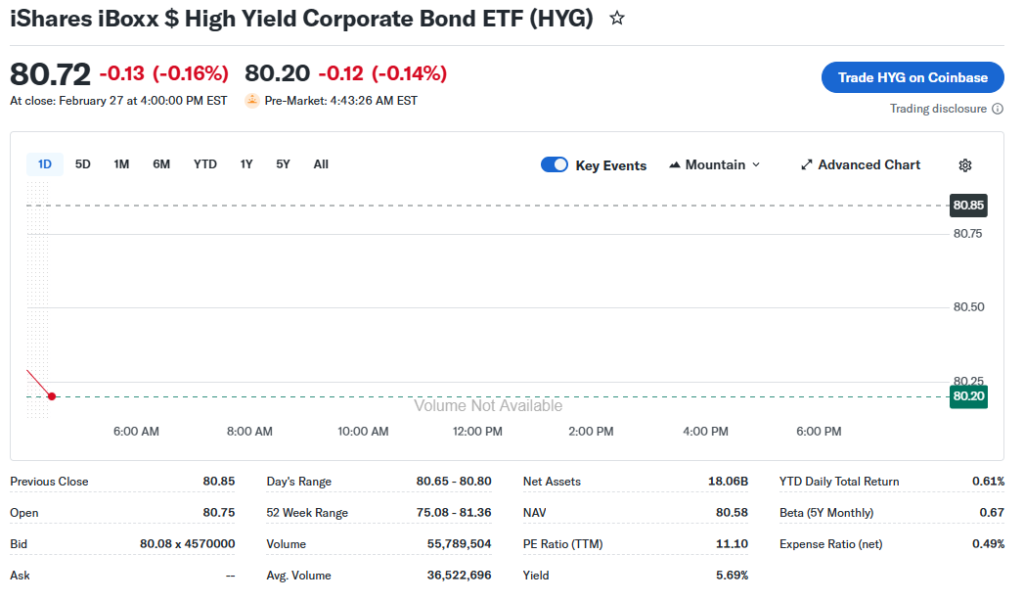Viewport: 1024px width, 601px height.
Task: Add HYG to watchlist with star icon
Action: pos(617,18)
